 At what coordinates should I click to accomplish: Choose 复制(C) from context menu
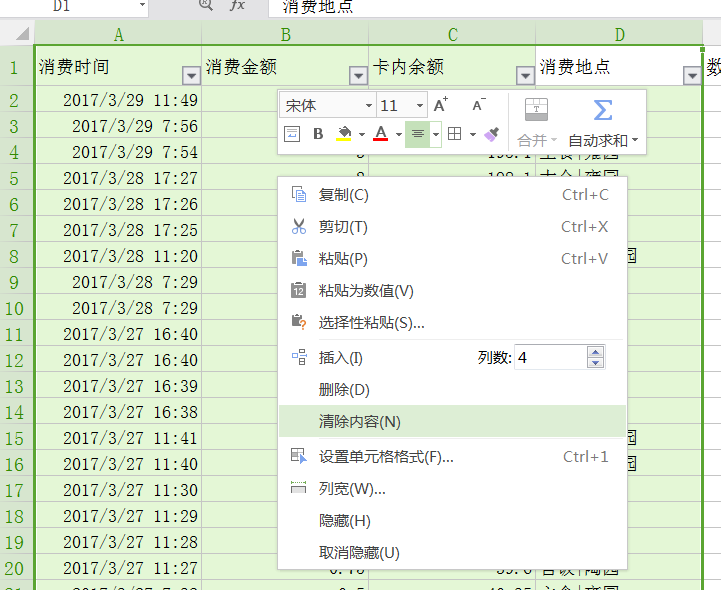[x=452, y=195]
